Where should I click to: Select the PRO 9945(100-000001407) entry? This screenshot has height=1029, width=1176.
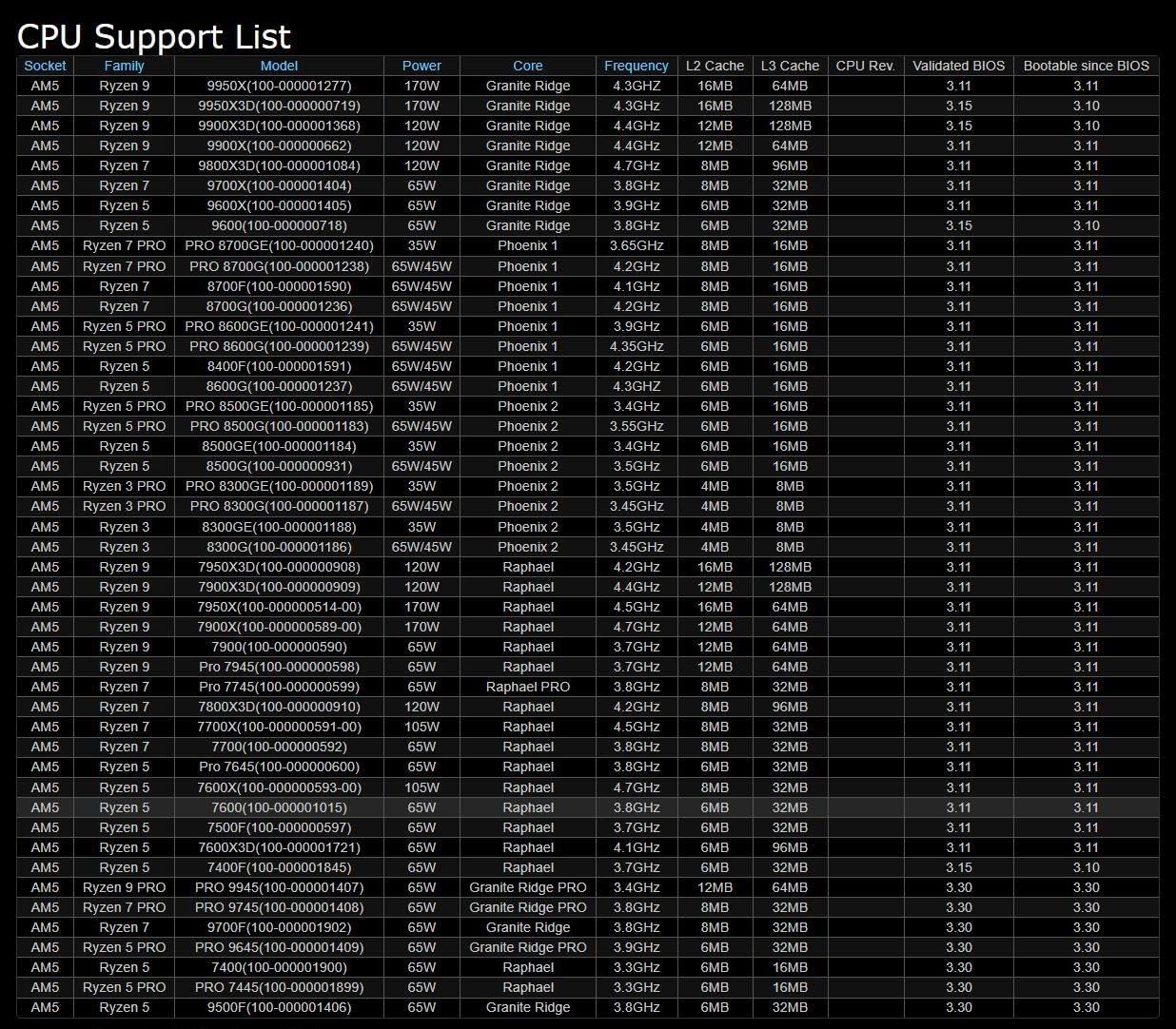pyautogui.click(x=279, y=887)
